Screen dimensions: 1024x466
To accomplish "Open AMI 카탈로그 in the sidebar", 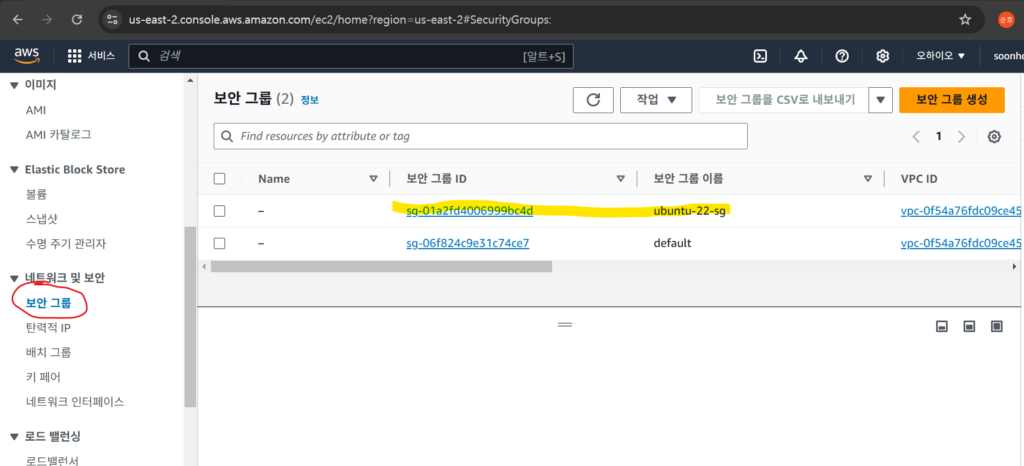I will pos(58,135).
